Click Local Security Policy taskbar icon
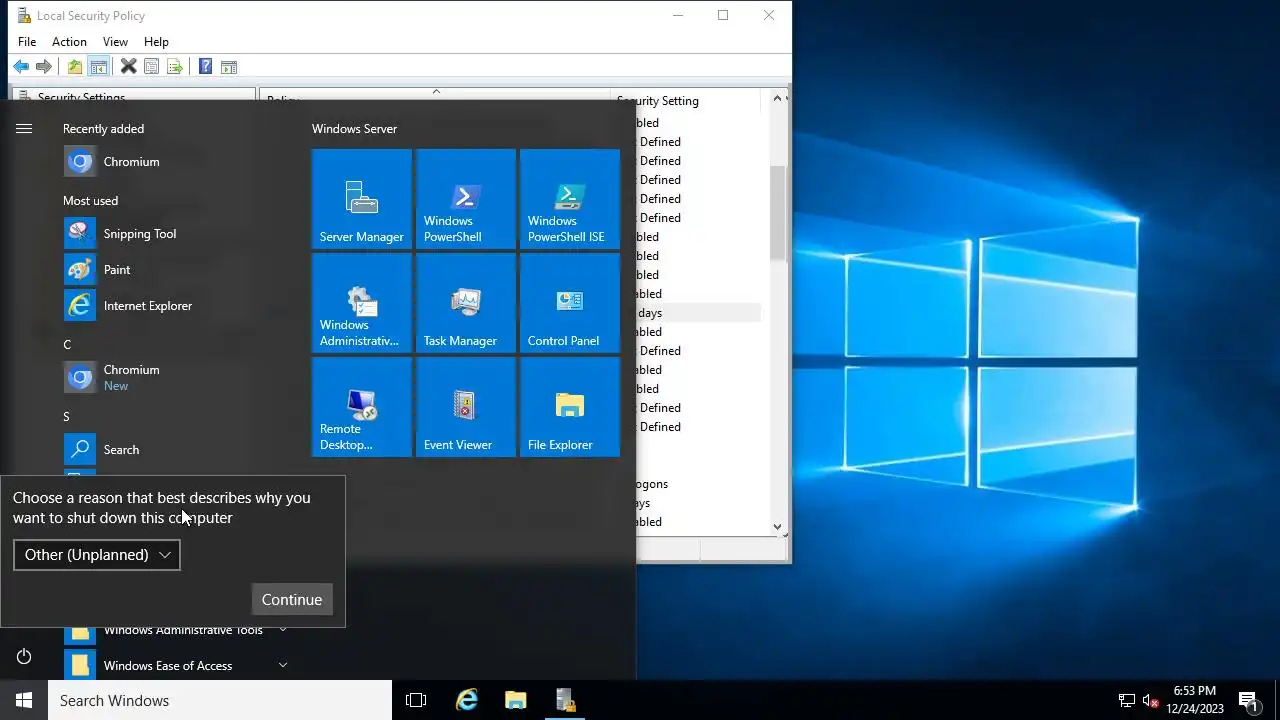Screen dimensions: 1280x720 (565, 700)
